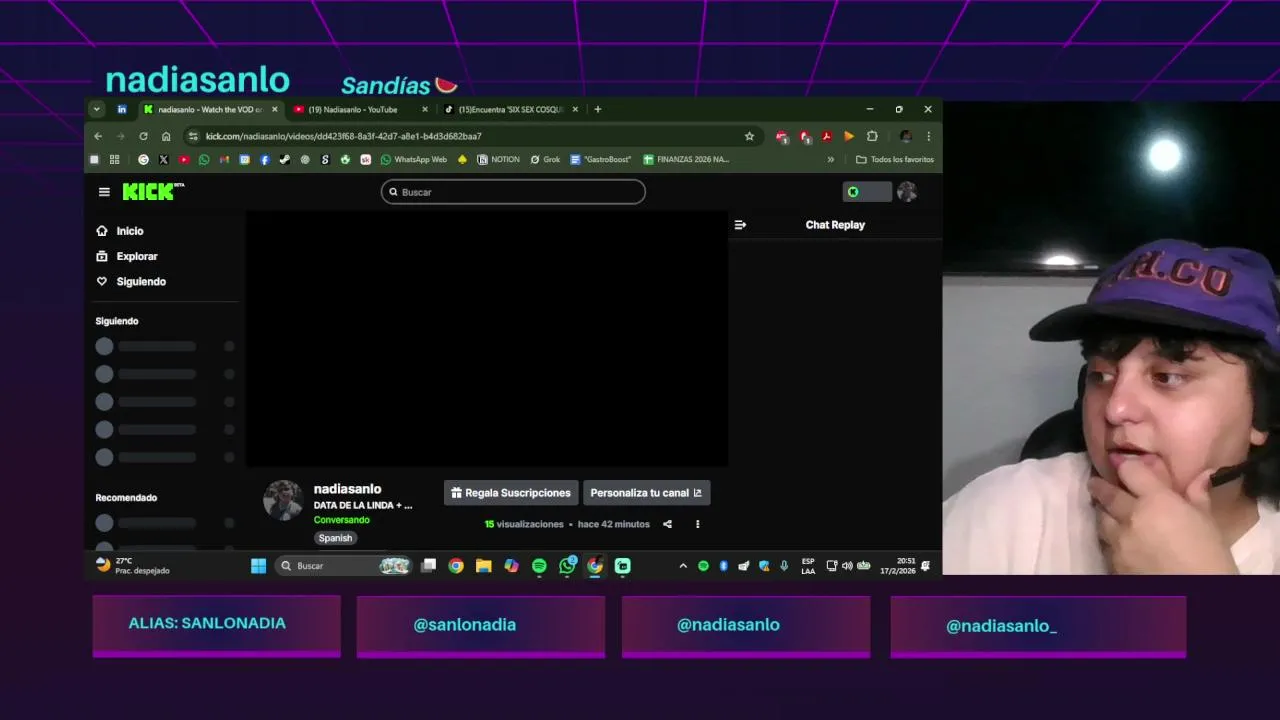Open the Google bookmark icon
This screenshot has width=1280, height=720.
(x=143, y=159)
